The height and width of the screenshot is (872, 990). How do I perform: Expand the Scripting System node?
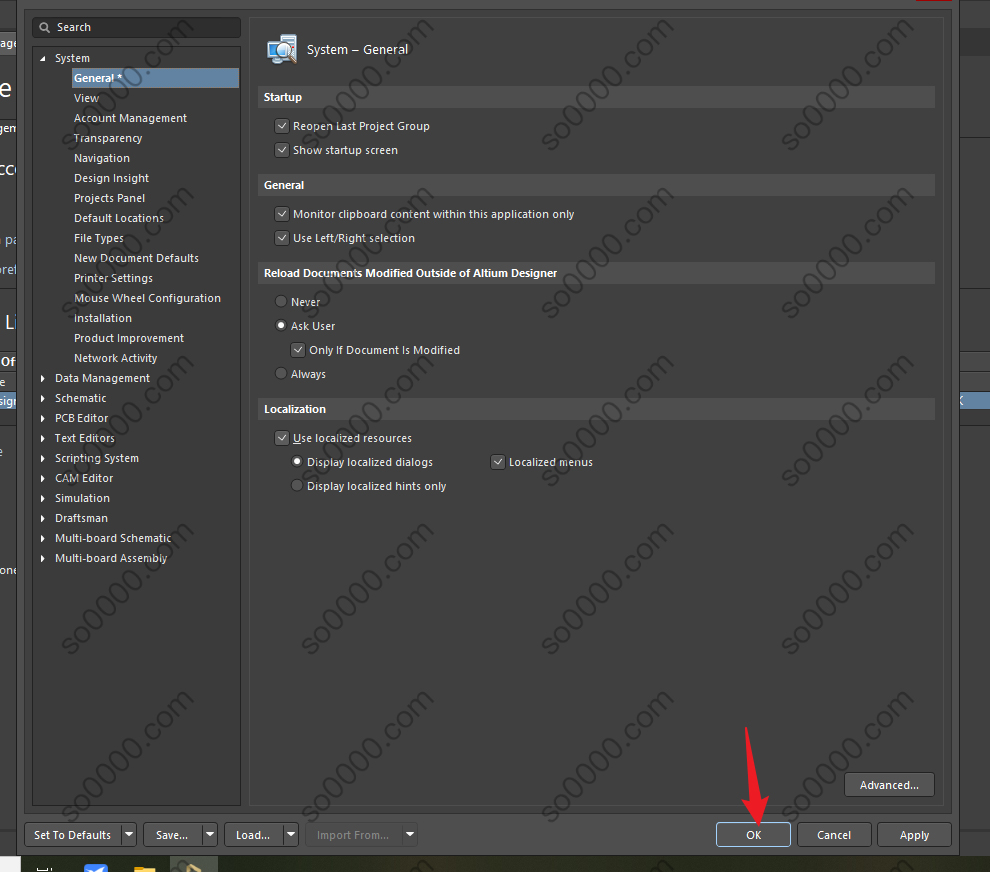pyautogui.click(x=42, y=458)
